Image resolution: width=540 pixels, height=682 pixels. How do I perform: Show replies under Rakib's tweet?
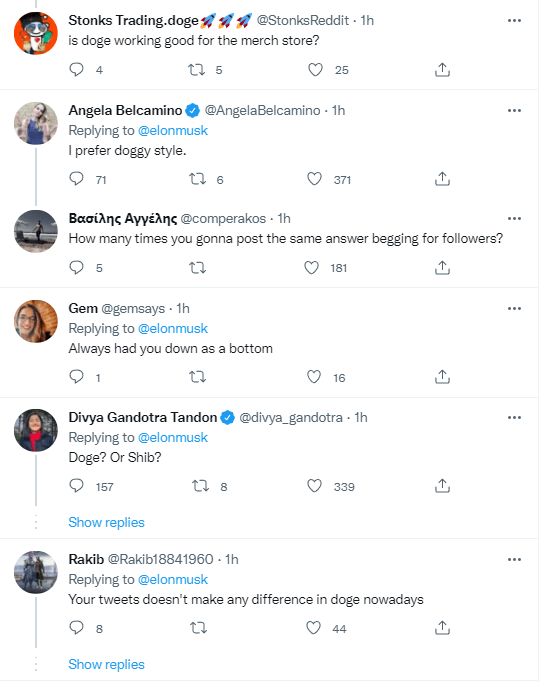(x=107, y=664)
